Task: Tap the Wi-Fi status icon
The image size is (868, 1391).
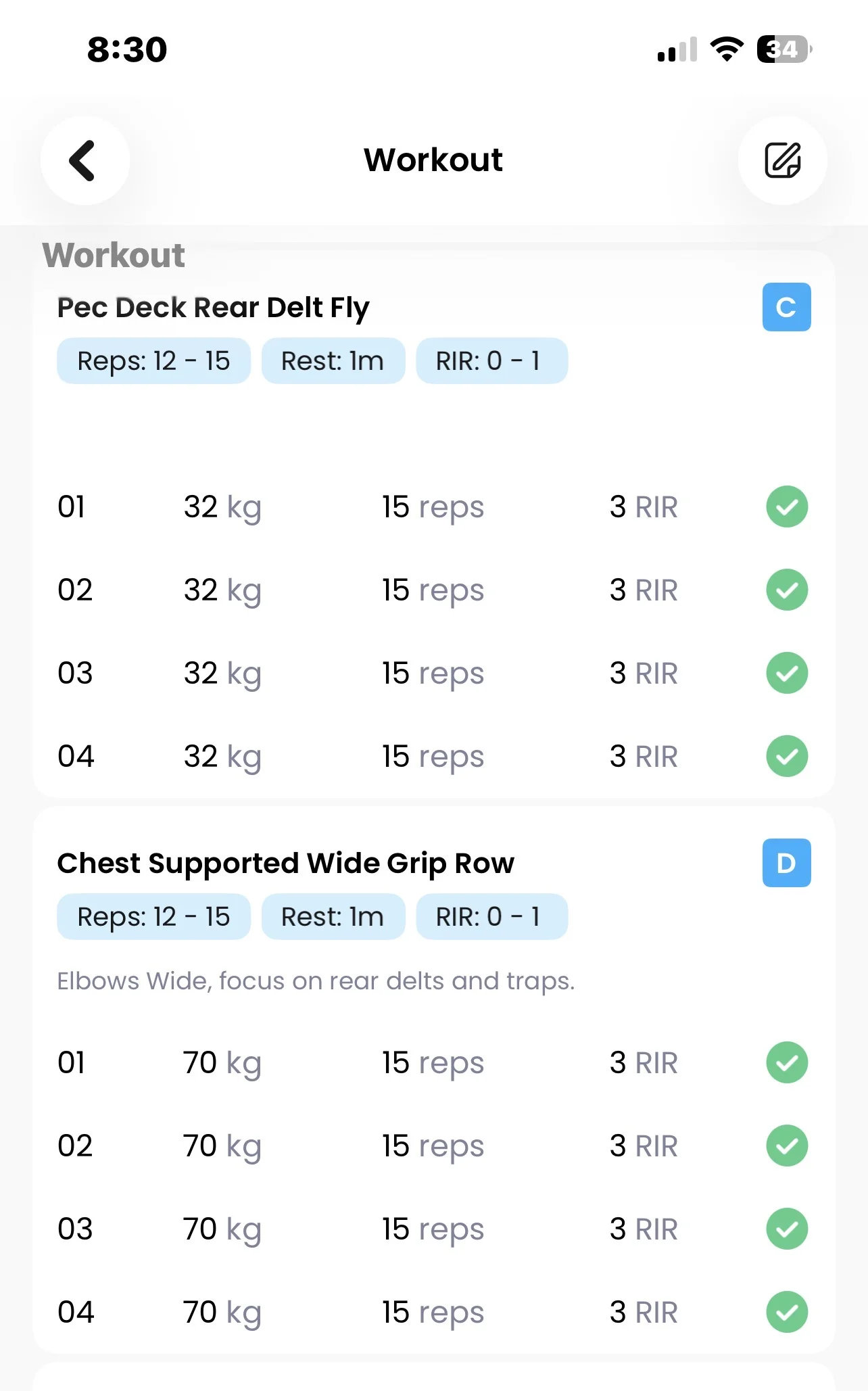Action: 727,49
